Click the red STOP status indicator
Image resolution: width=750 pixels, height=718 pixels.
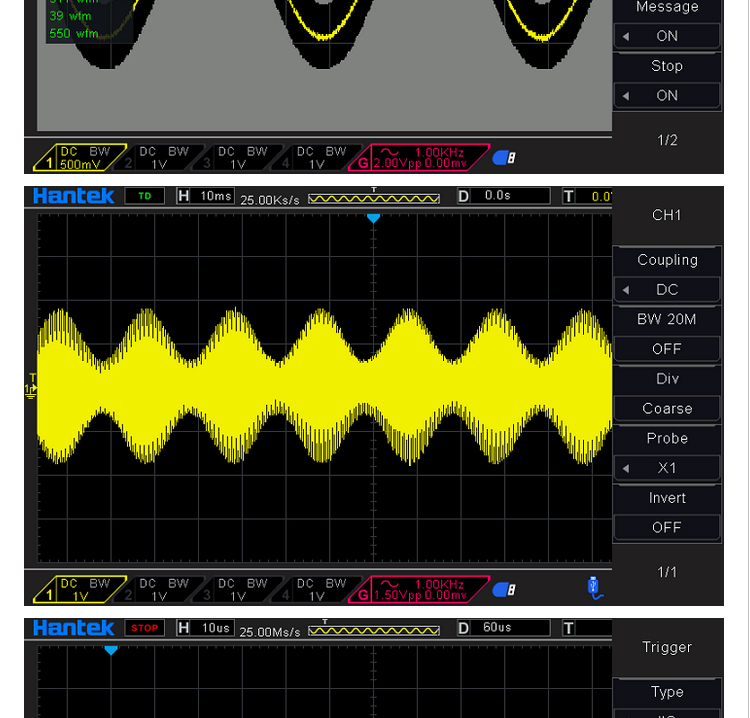pyautogui.click(x=145, y=628)
